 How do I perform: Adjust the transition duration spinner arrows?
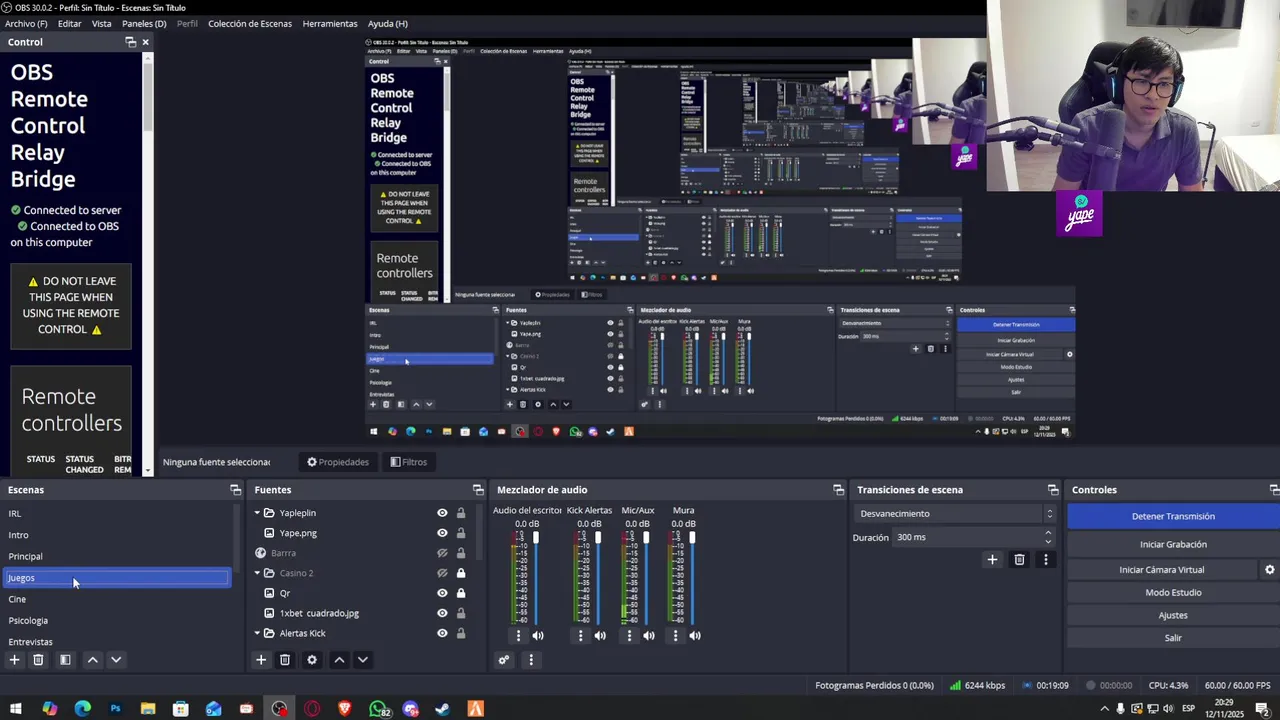1048,537
